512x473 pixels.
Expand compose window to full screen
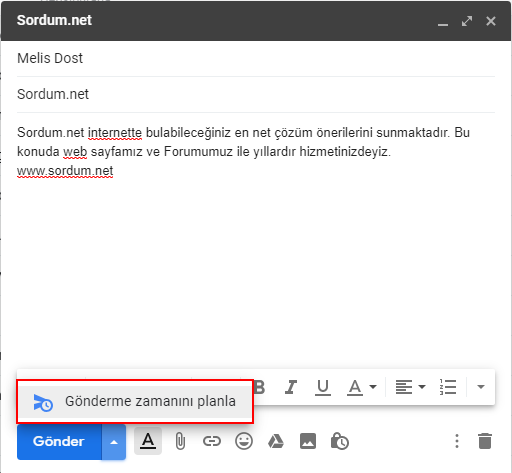(x=467, y=21)
